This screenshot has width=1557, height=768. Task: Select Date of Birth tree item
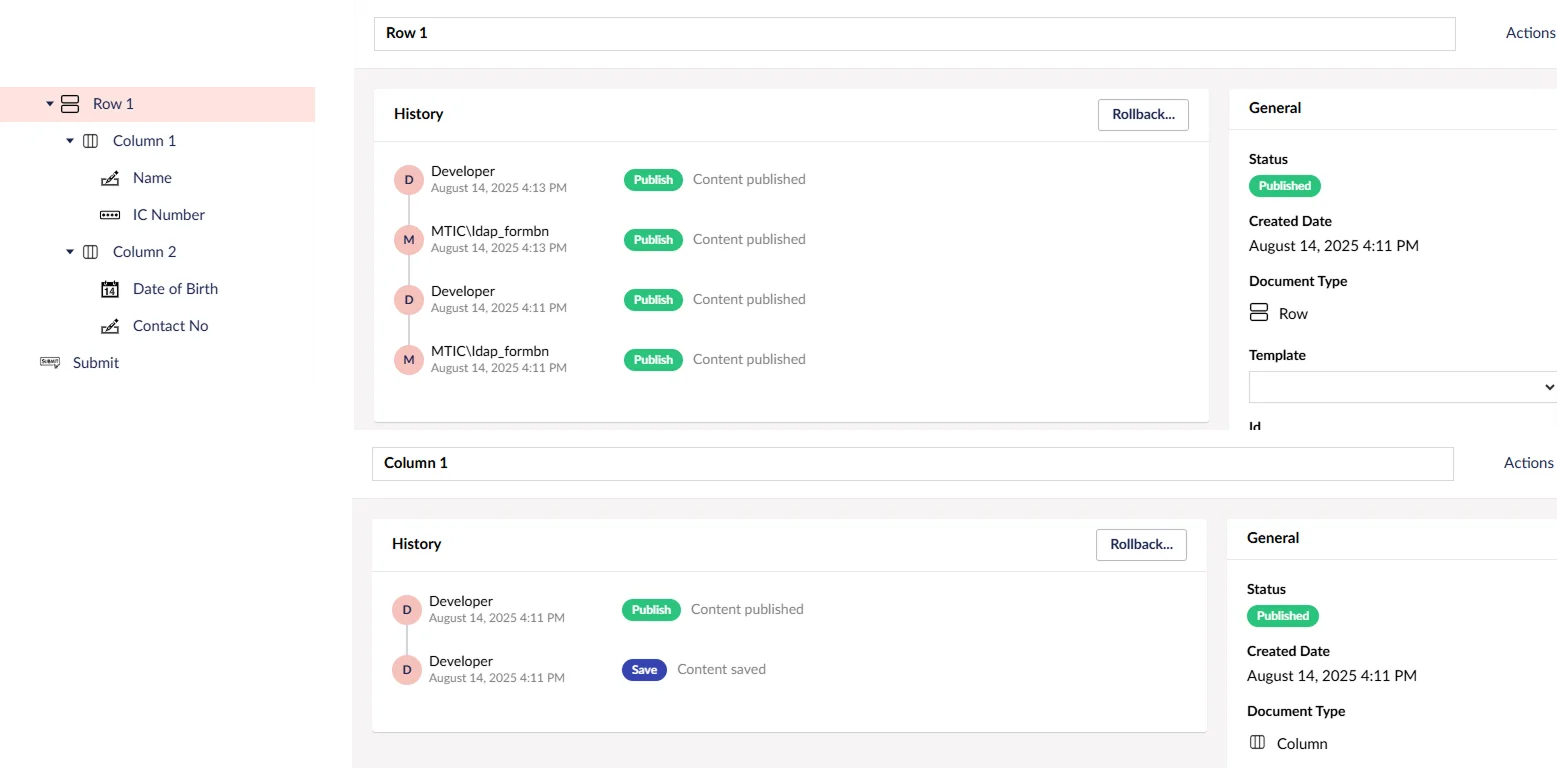click(x=175, y=289)
